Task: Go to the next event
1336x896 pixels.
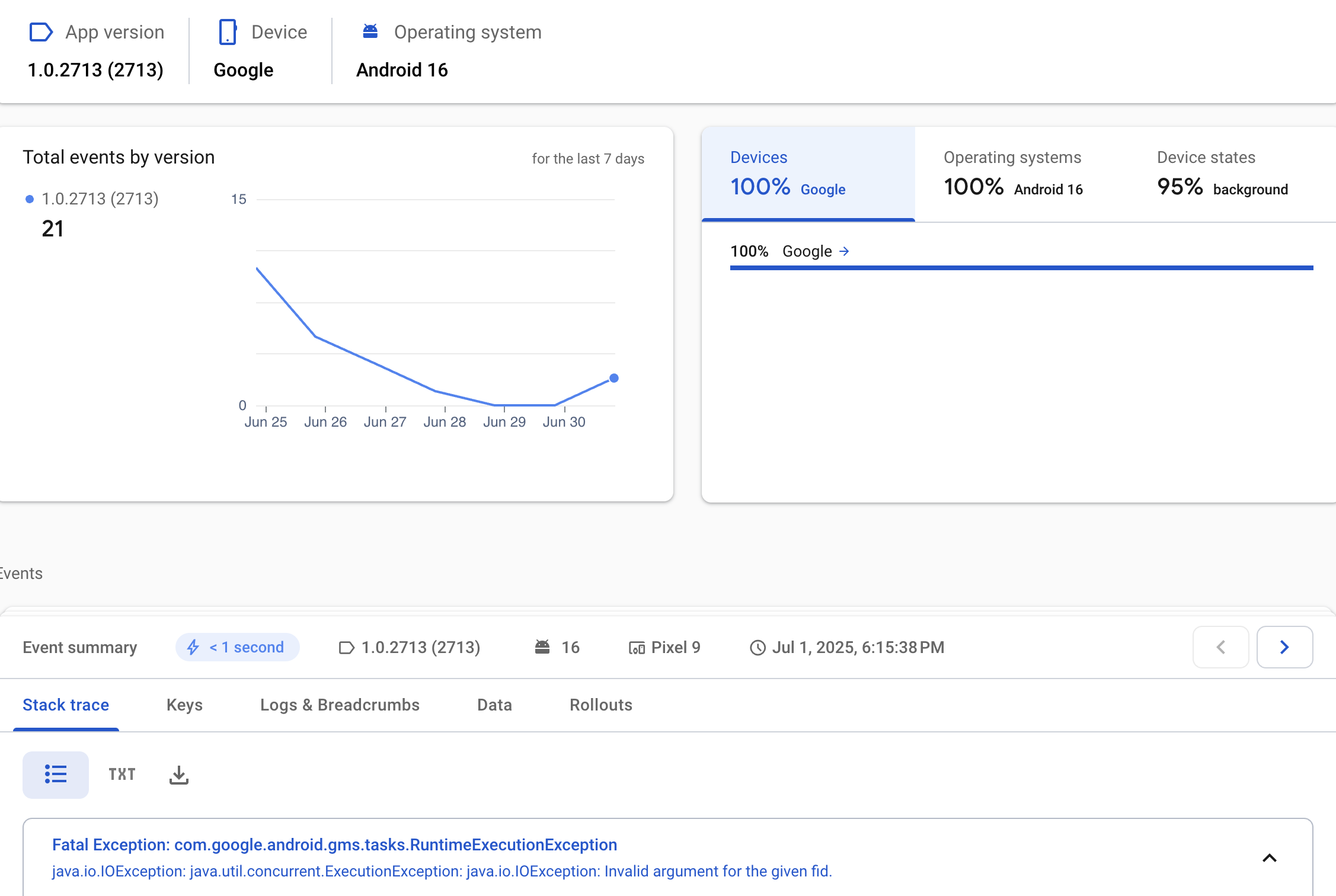Action: pyautogui.click(x=1284, y=647)
